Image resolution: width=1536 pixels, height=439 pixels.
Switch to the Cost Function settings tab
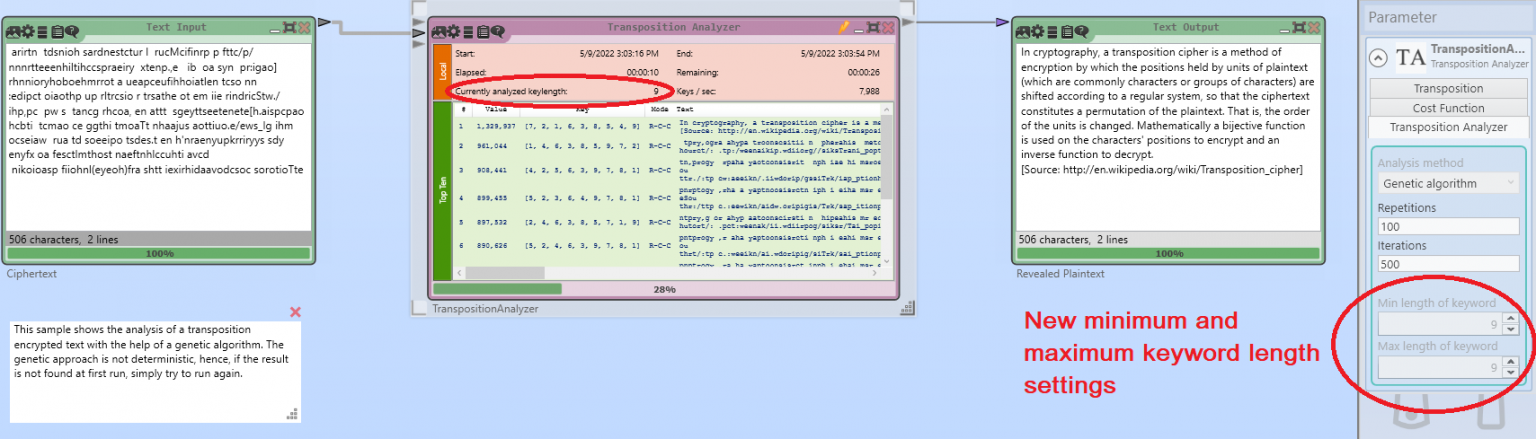[x=1448, y=107]
